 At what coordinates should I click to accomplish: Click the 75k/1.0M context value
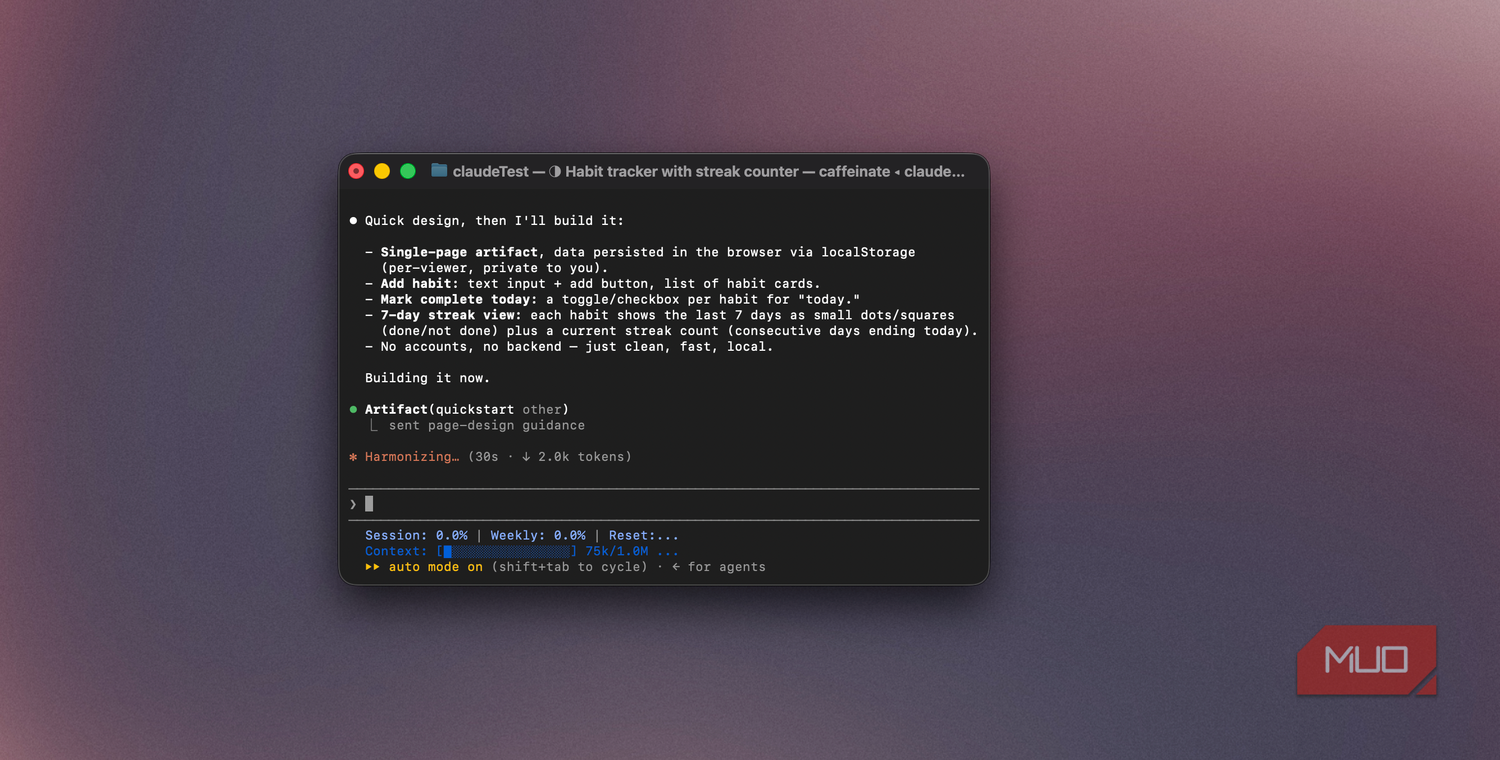point(617,551)
